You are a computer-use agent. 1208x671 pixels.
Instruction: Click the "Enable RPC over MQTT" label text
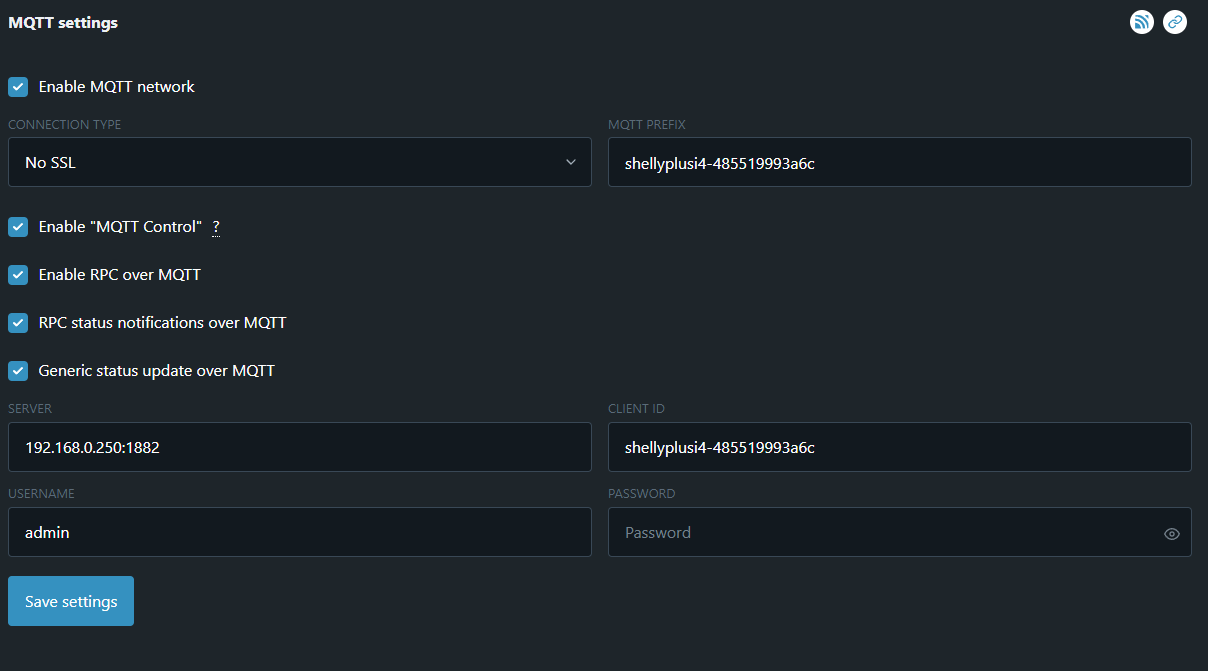tap(120, 275)
